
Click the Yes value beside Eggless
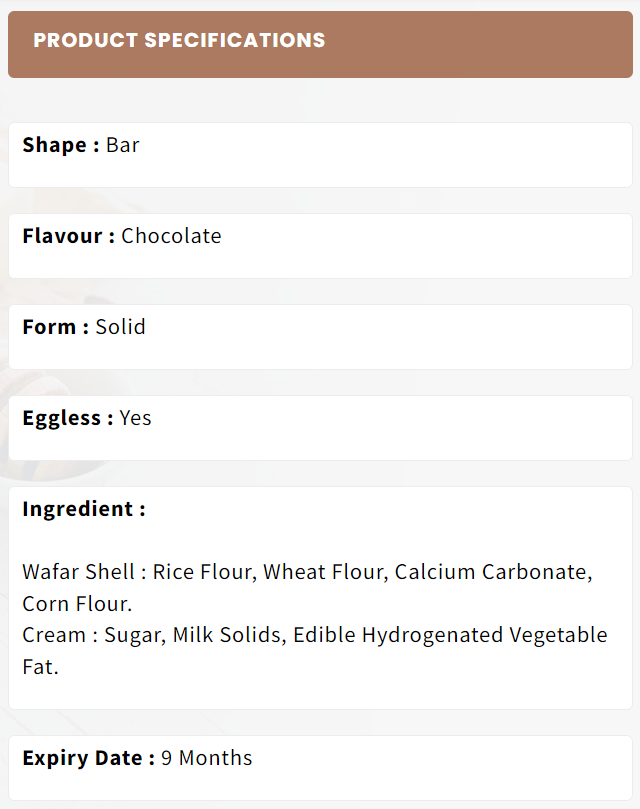(135, 418)
